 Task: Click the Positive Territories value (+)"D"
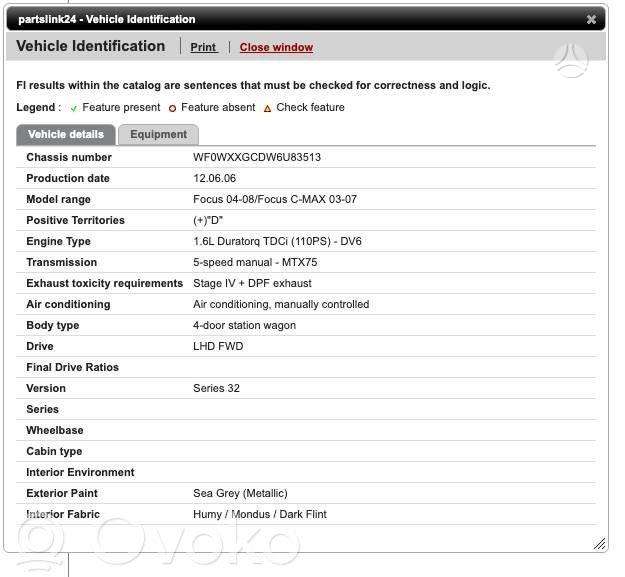coord(208,220)
